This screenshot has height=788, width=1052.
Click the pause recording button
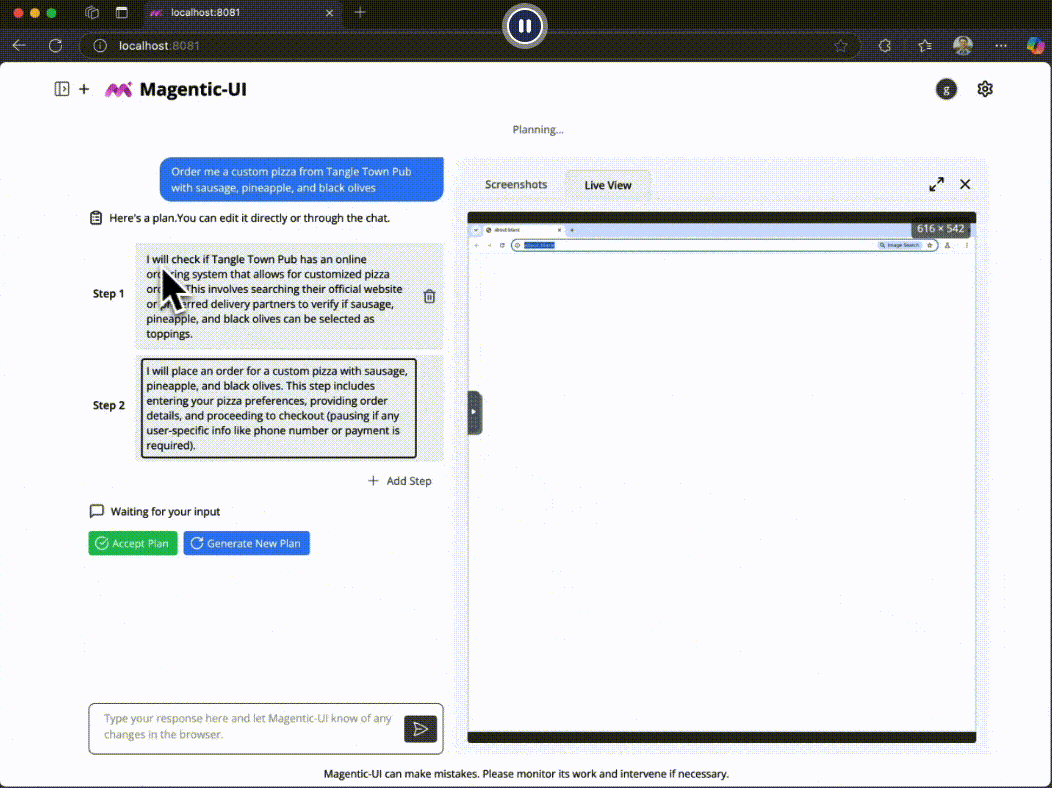[525, 26]
